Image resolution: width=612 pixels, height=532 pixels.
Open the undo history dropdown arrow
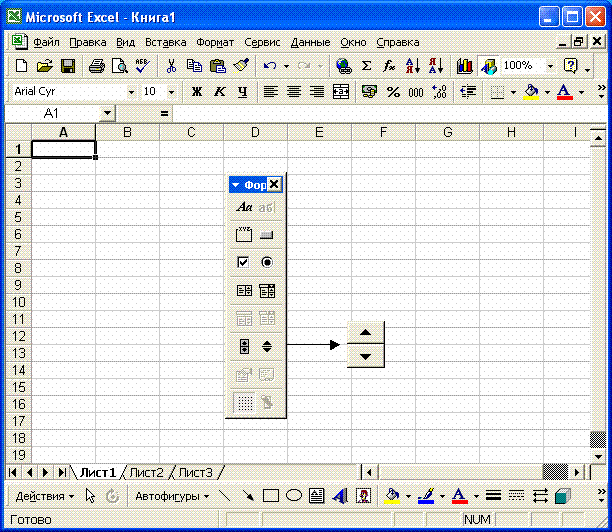(x=286, y=66)
